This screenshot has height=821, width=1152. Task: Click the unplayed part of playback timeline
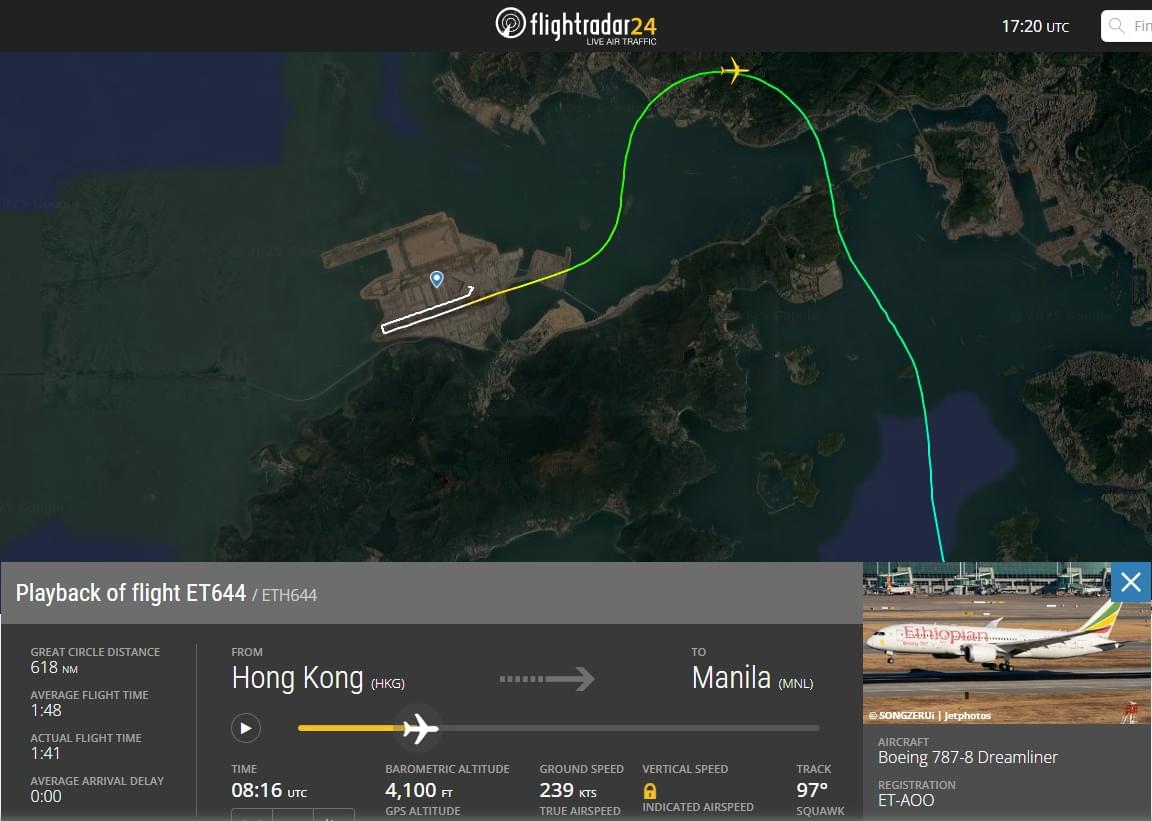(x=629, y=728)
